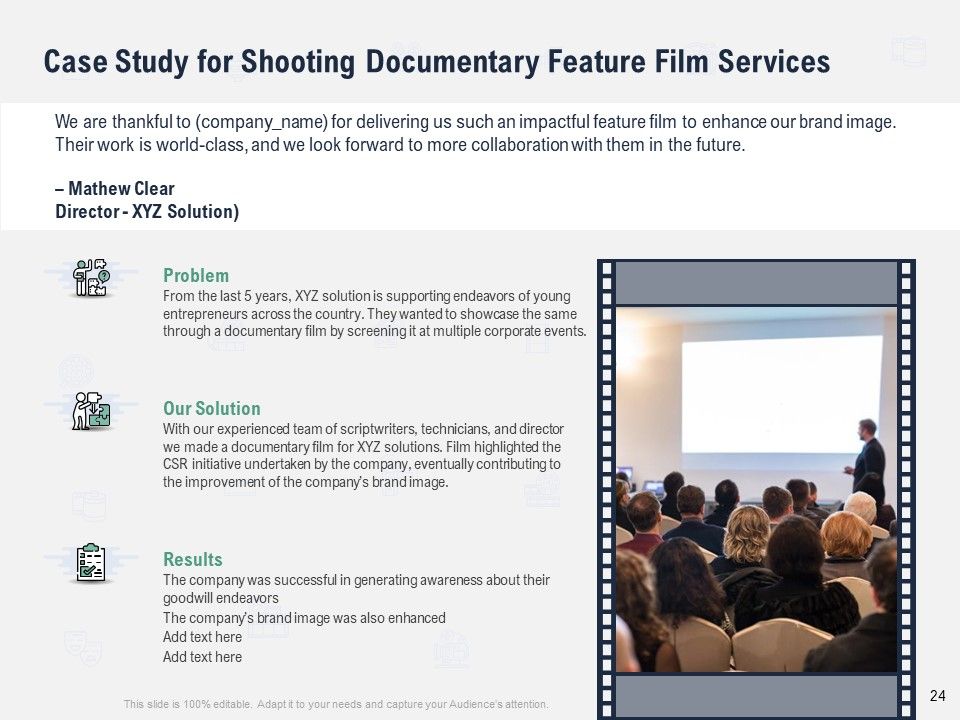The width and height of the screenshot is (960, 720).
Task: Click the slide number 24
Action: (x=937, y=696)
